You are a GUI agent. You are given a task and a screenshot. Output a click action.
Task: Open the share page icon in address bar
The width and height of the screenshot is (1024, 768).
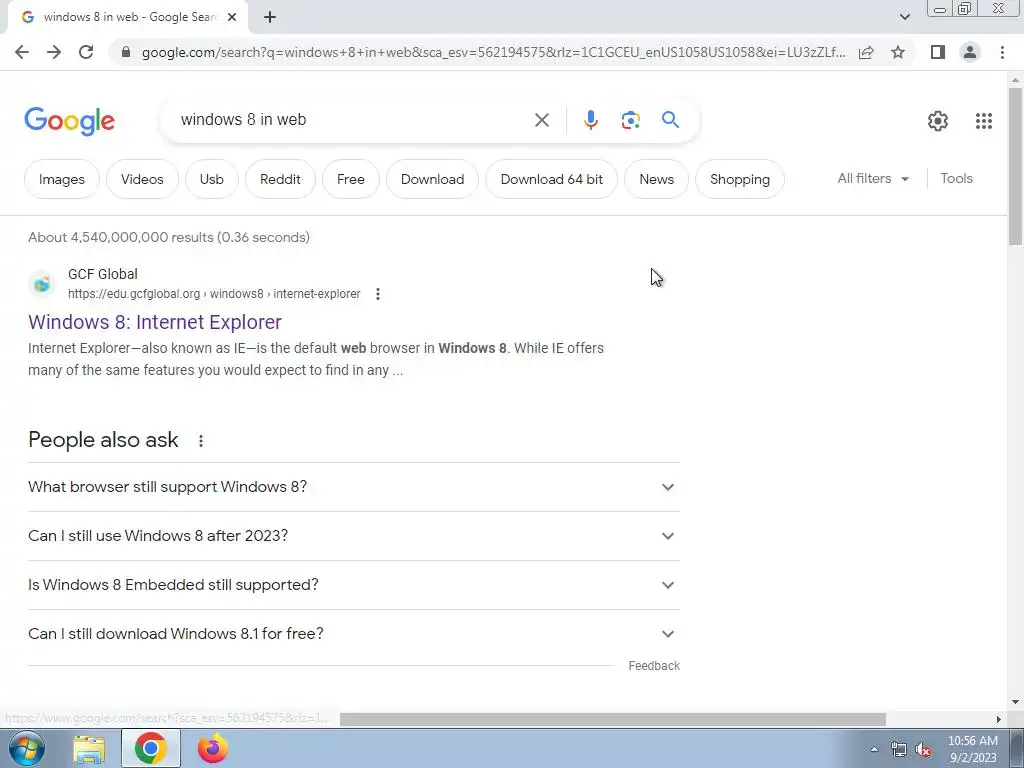click(x=866, y=52)
